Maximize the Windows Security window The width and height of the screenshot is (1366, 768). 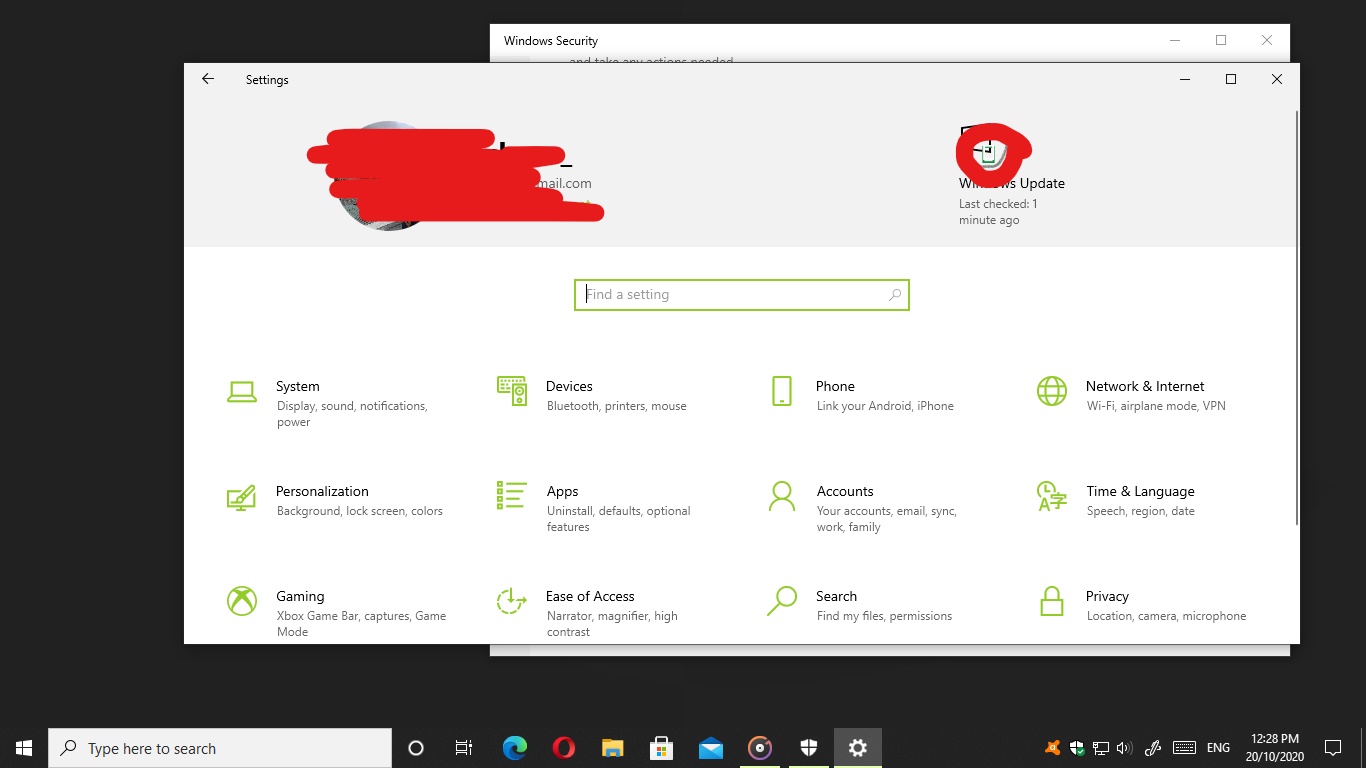[x=1221, y=40]
